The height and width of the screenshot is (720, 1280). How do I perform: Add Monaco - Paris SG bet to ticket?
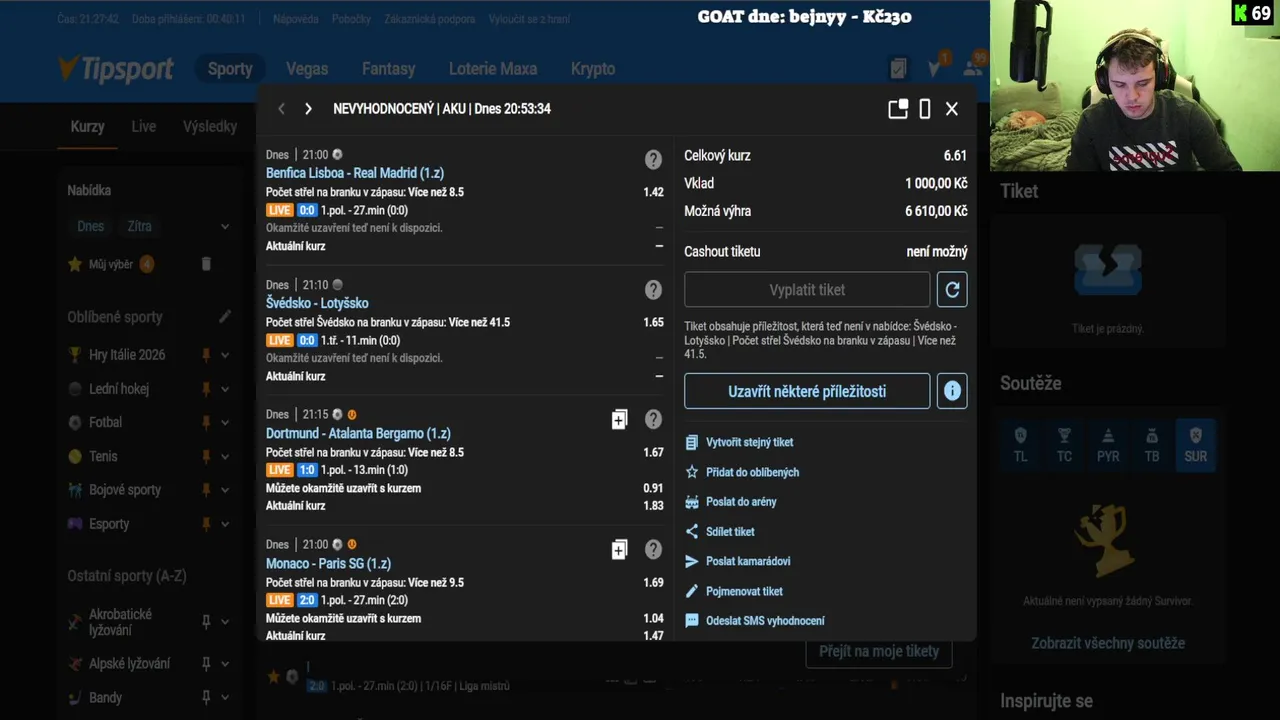619,550
